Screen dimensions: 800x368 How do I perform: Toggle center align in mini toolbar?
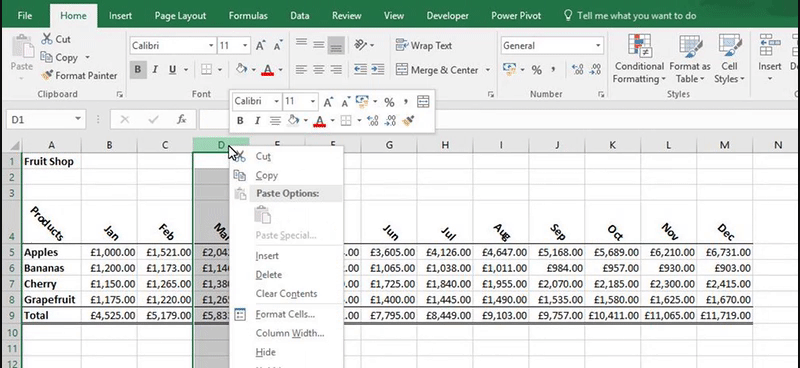(275, 121)
